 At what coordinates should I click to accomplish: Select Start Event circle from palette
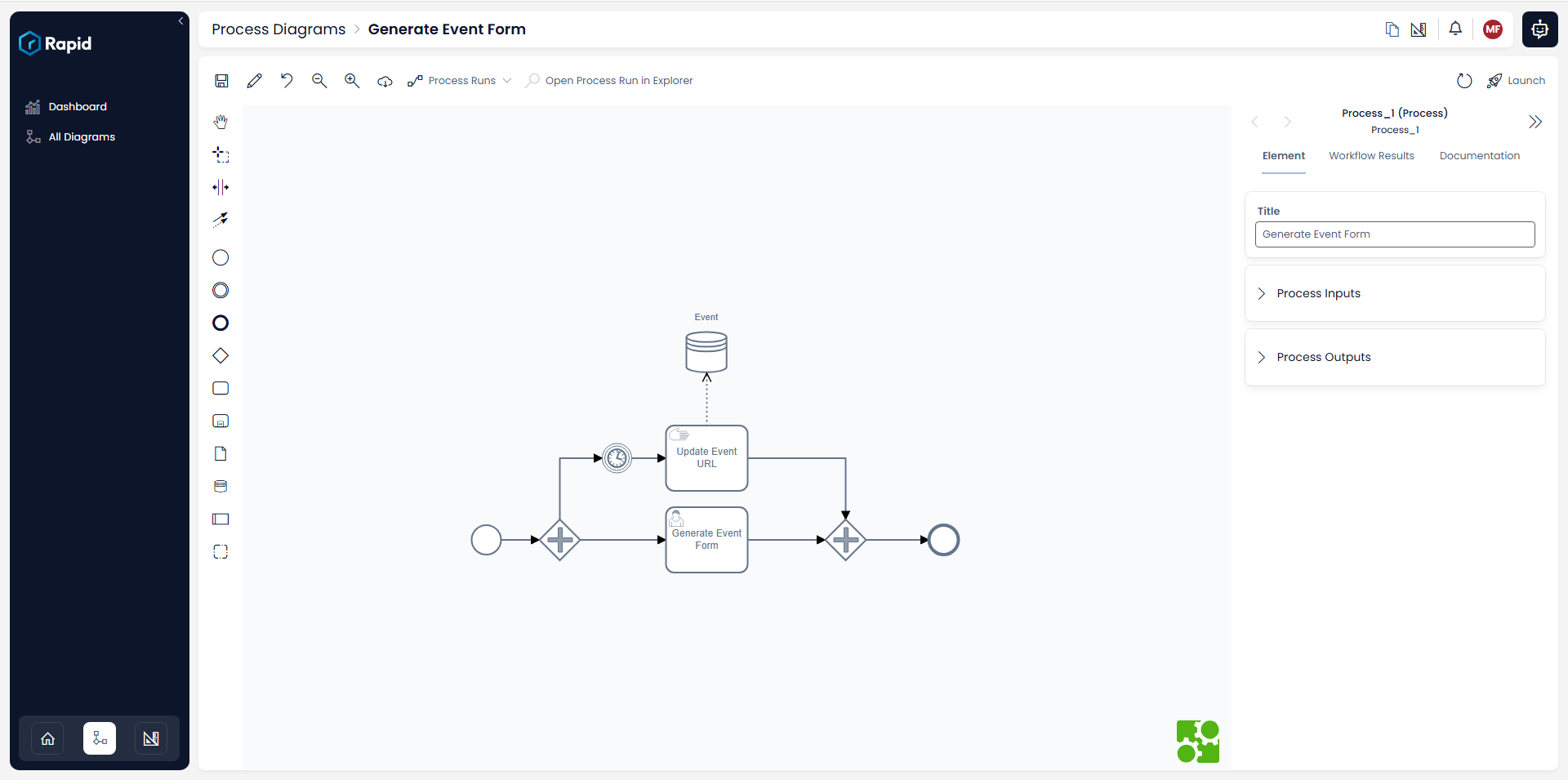click(x=220, y=258)
